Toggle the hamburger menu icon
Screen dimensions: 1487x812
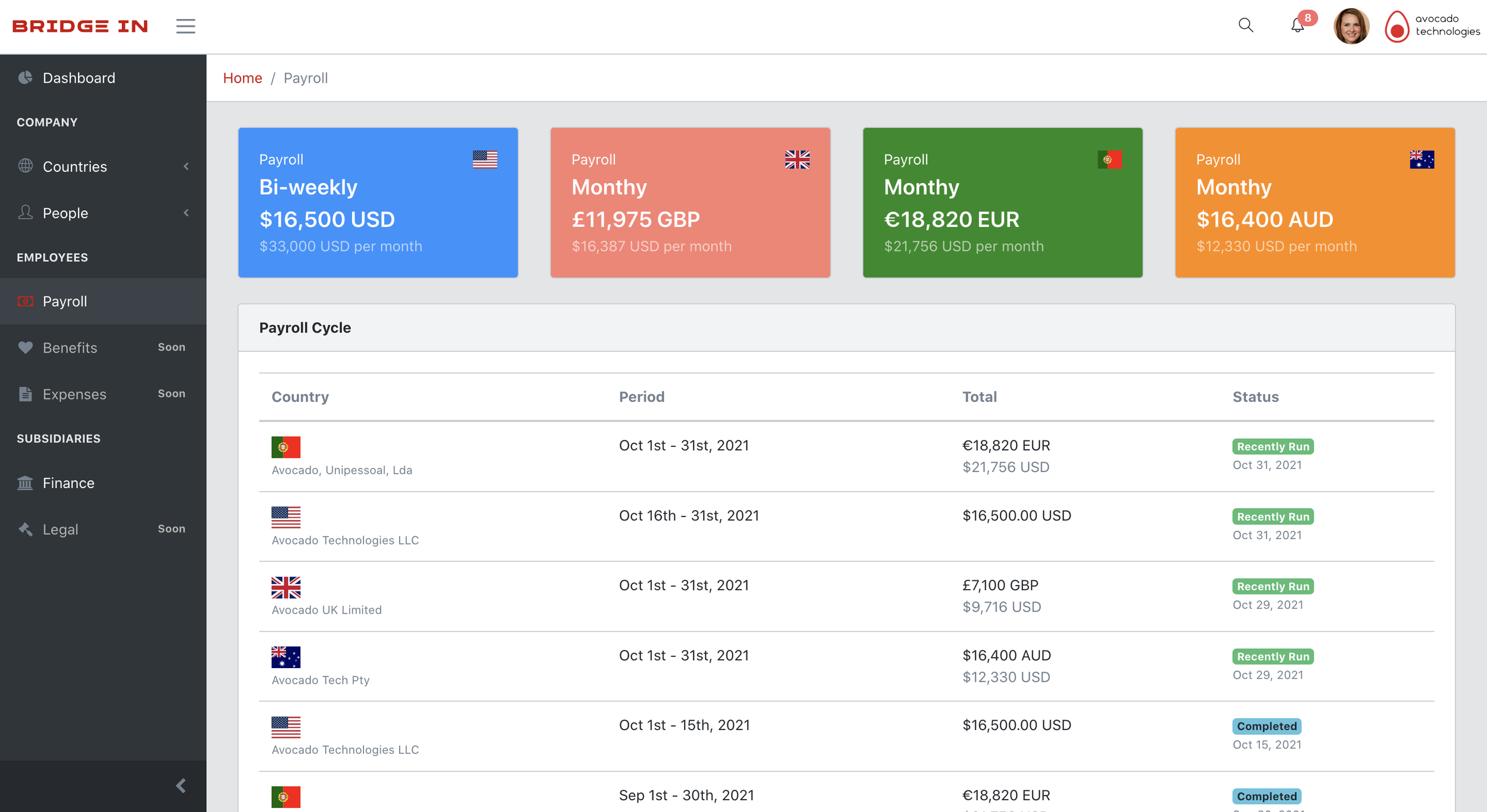pos(186,26)
